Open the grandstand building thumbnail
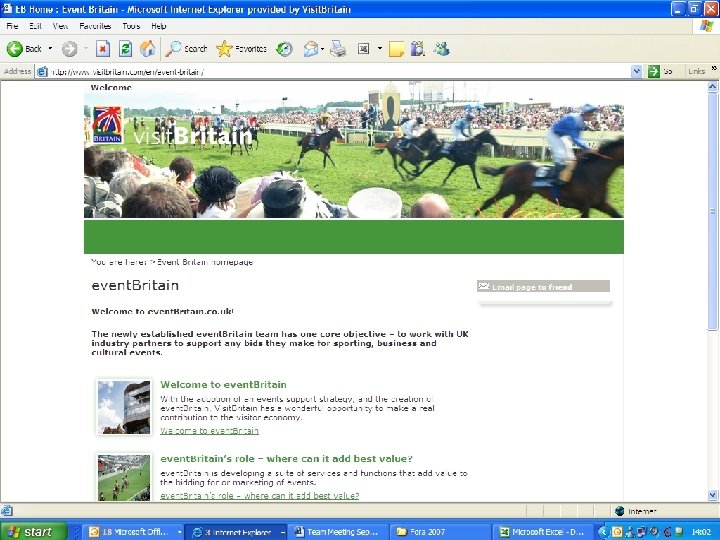Image resolution: width=720 pixels, height=540 pixels. click(x=124, y=407)
